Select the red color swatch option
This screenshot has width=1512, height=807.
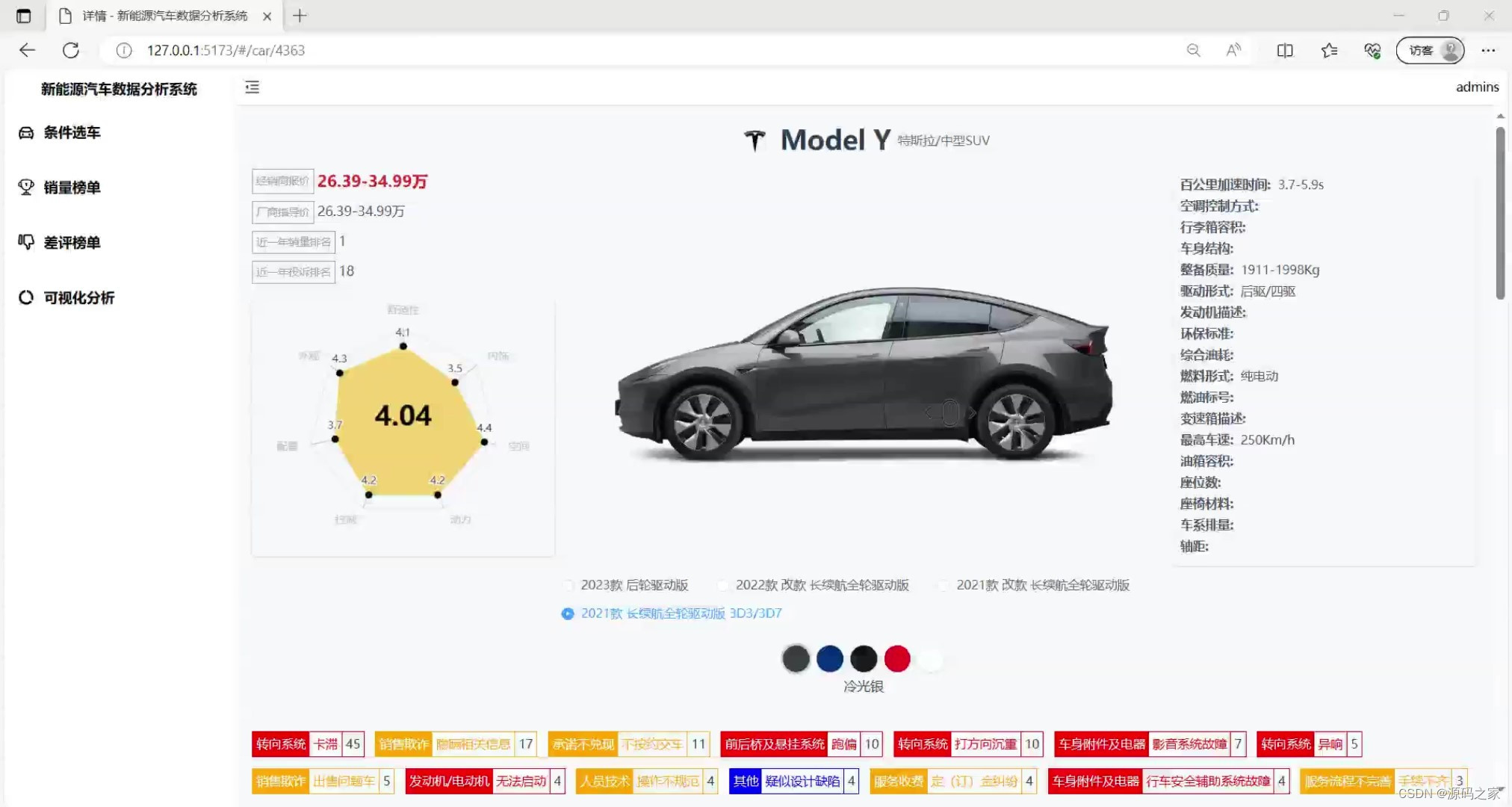point(897,658)
